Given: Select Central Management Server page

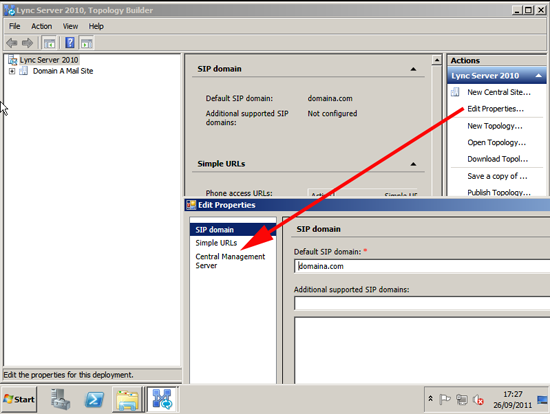Looking at the screenshot, I should tap(230, 261).
